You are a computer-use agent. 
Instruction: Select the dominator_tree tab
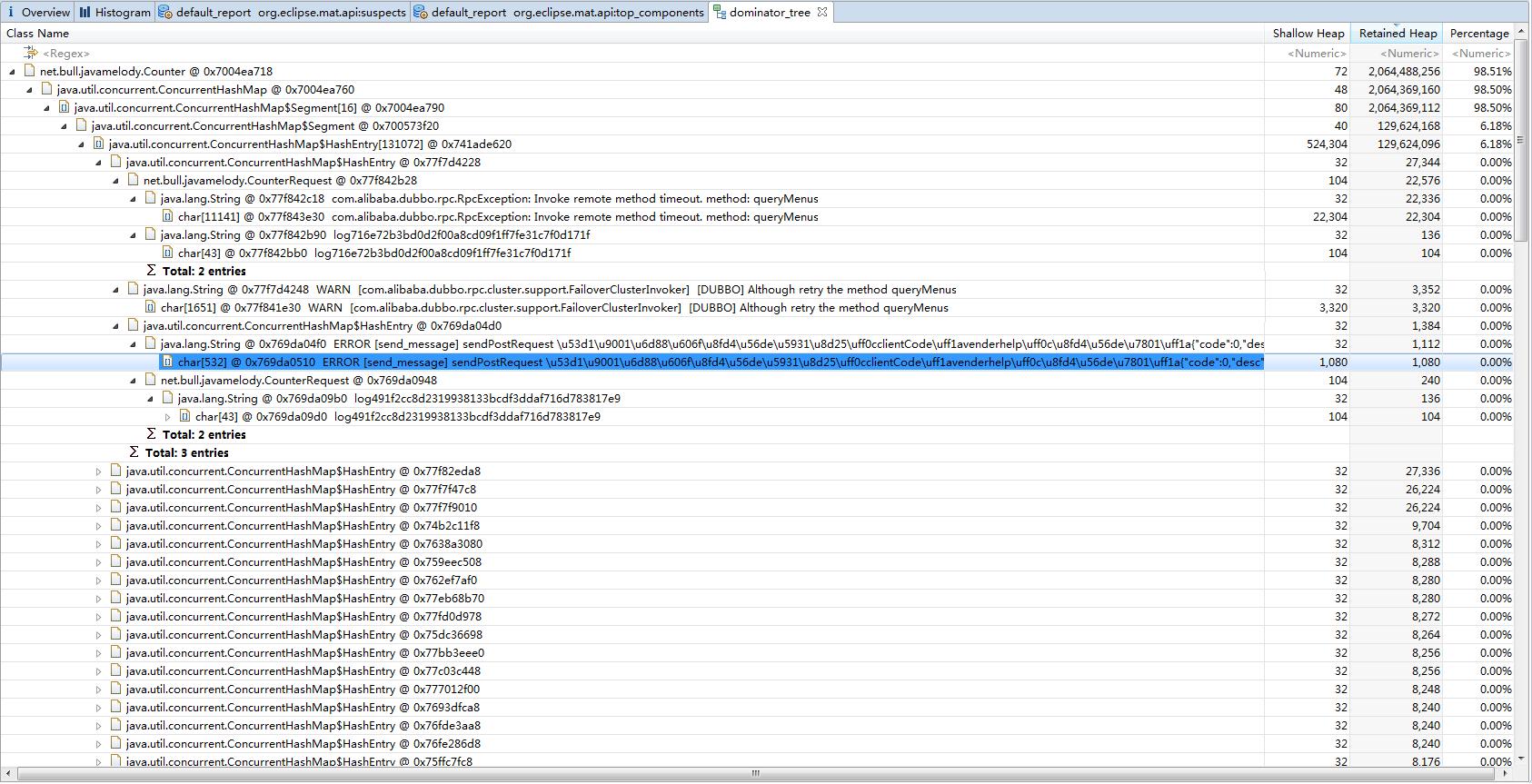769,13
